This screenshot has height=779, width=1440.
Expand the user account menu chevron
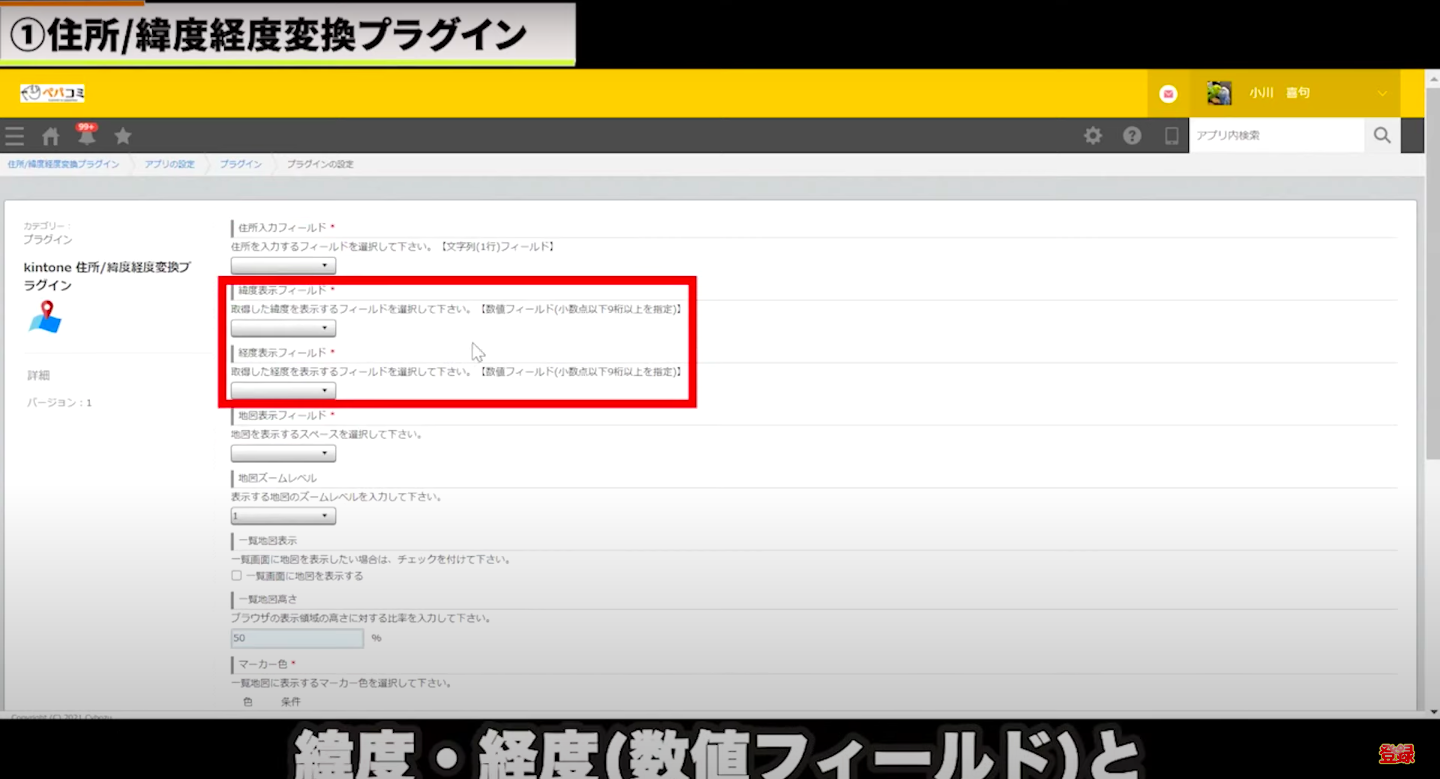coord(1383,94)
